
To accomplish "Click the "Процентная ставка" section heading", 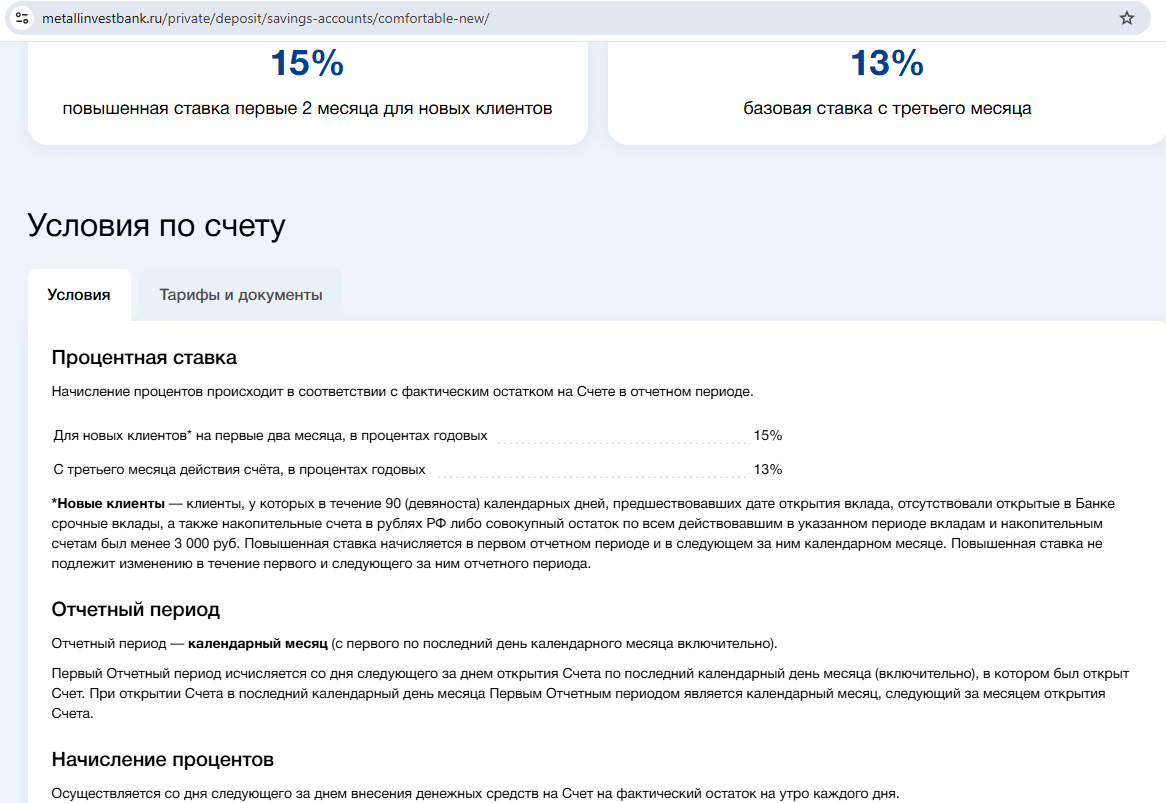I will [144, 357].
